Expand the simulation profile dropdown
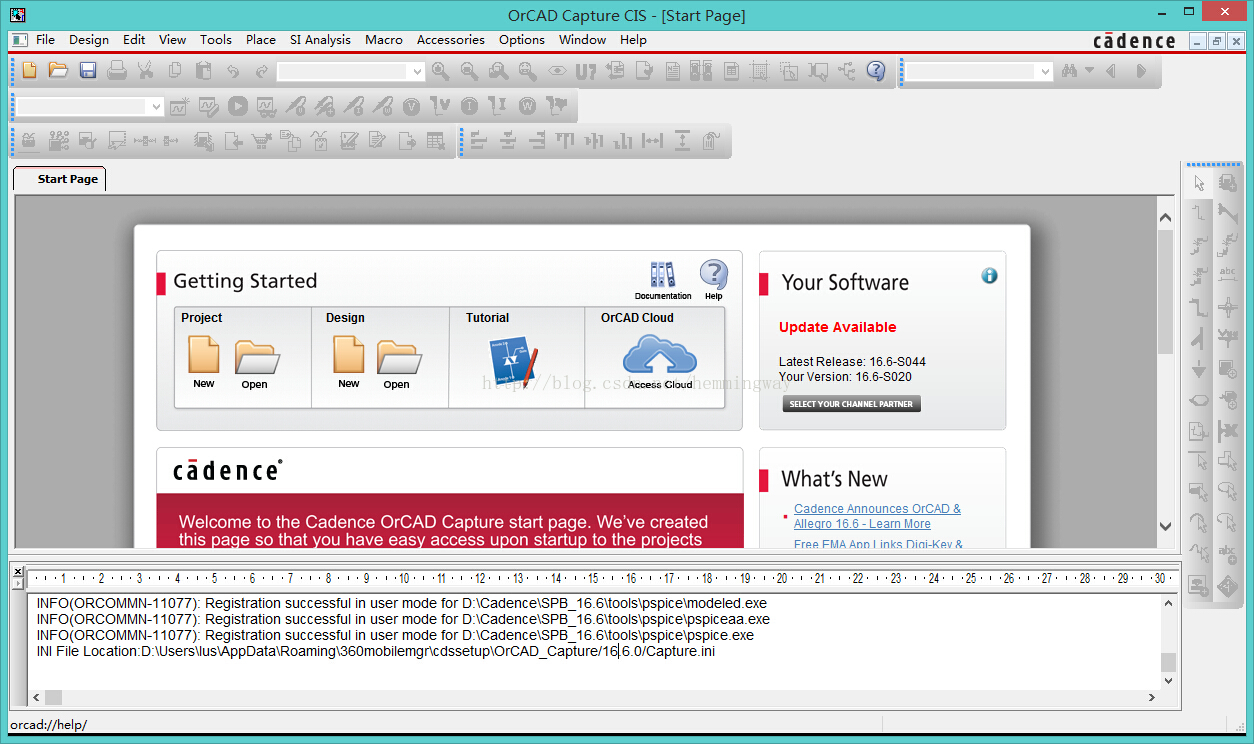1254x744 pixels. pyautogui.click(x=156, y=106)
